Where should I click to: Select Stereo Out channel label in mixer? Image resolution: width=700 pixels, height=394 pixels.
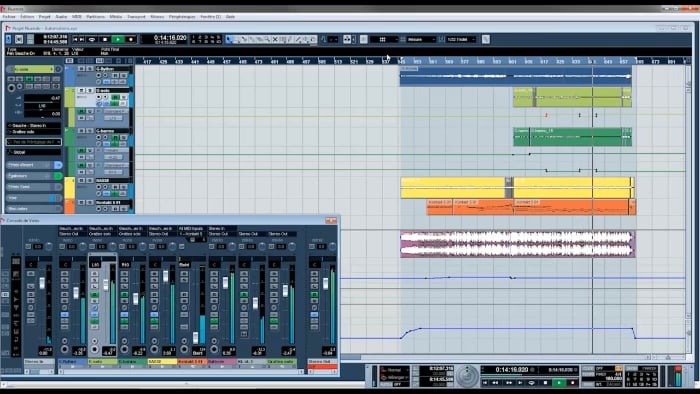click(x=322, y=361)
